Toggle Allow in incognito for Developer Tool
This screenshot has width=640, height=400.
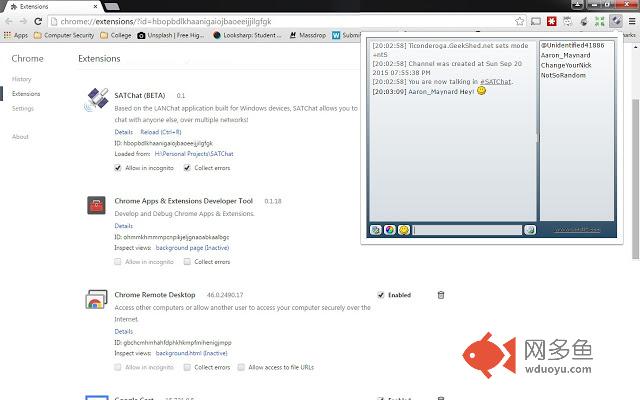coord(118,262)
